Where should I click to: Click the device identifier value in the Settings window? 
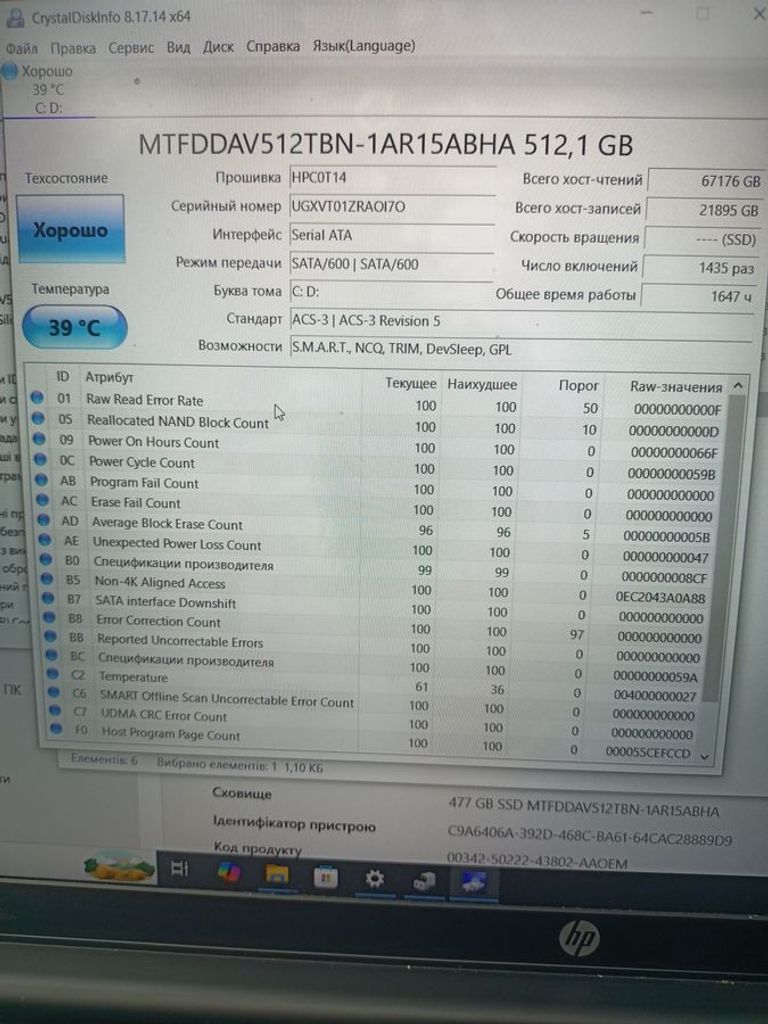tap(590, 835)
